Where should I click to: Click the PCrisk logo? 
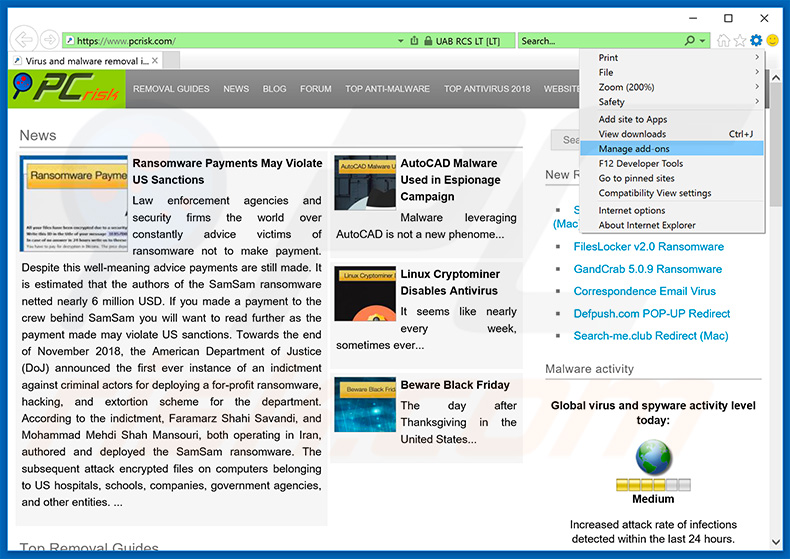67,89
